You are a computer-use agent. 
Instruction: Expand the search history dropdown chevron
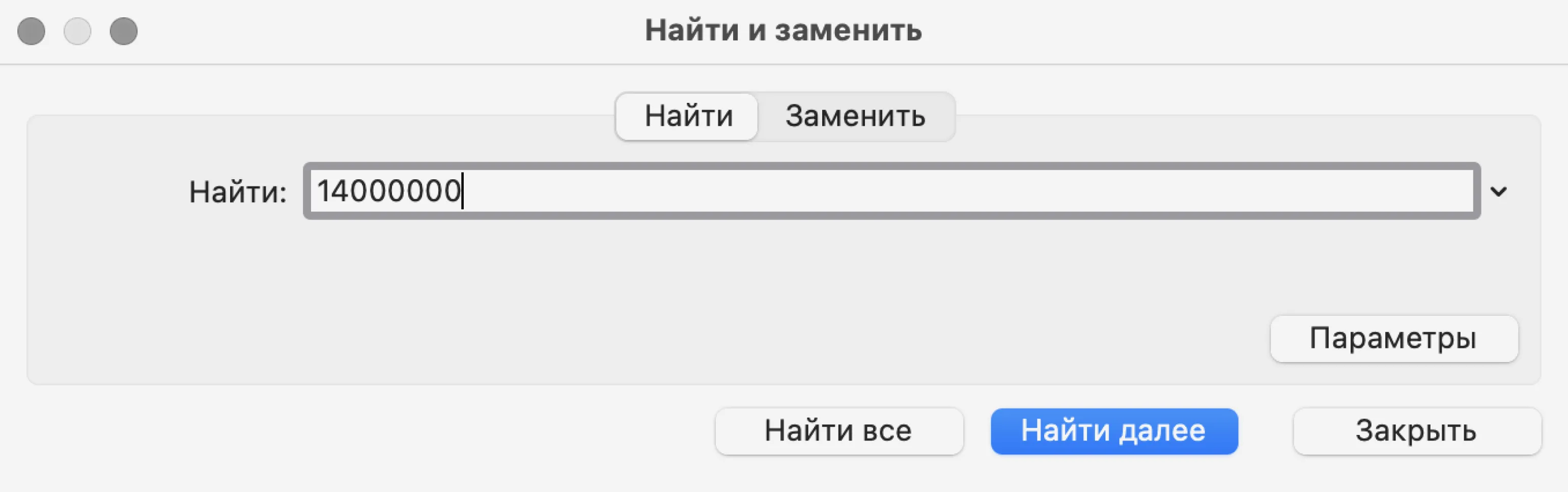(x=1499, y=191)
